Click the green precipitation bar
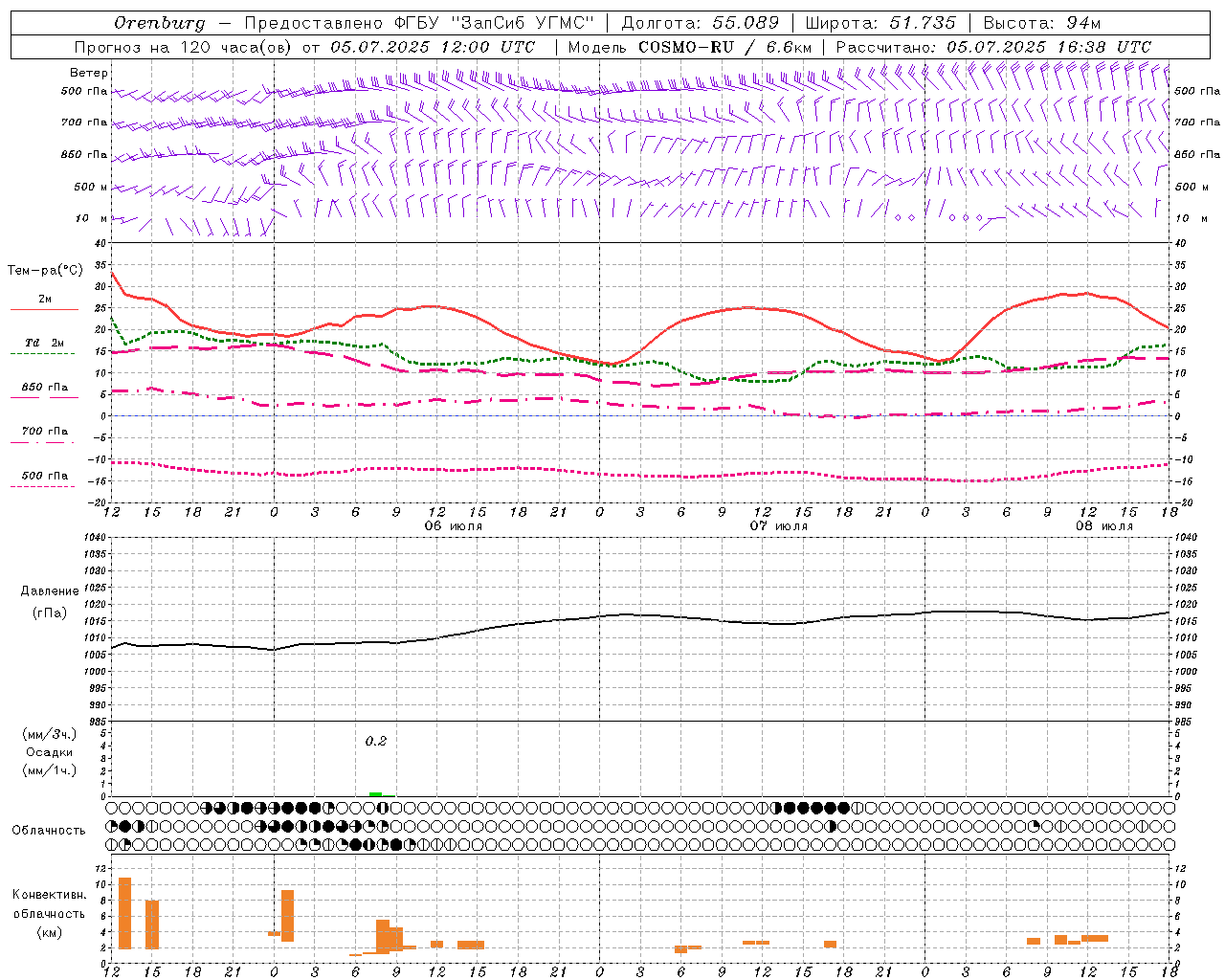The height and width of the screenshot is (980, 1225). [x=376, y=793]
